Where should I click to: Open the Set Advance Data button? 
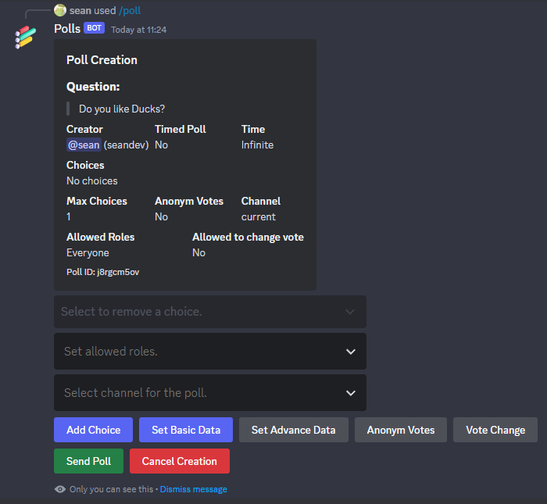pos(293,430)
